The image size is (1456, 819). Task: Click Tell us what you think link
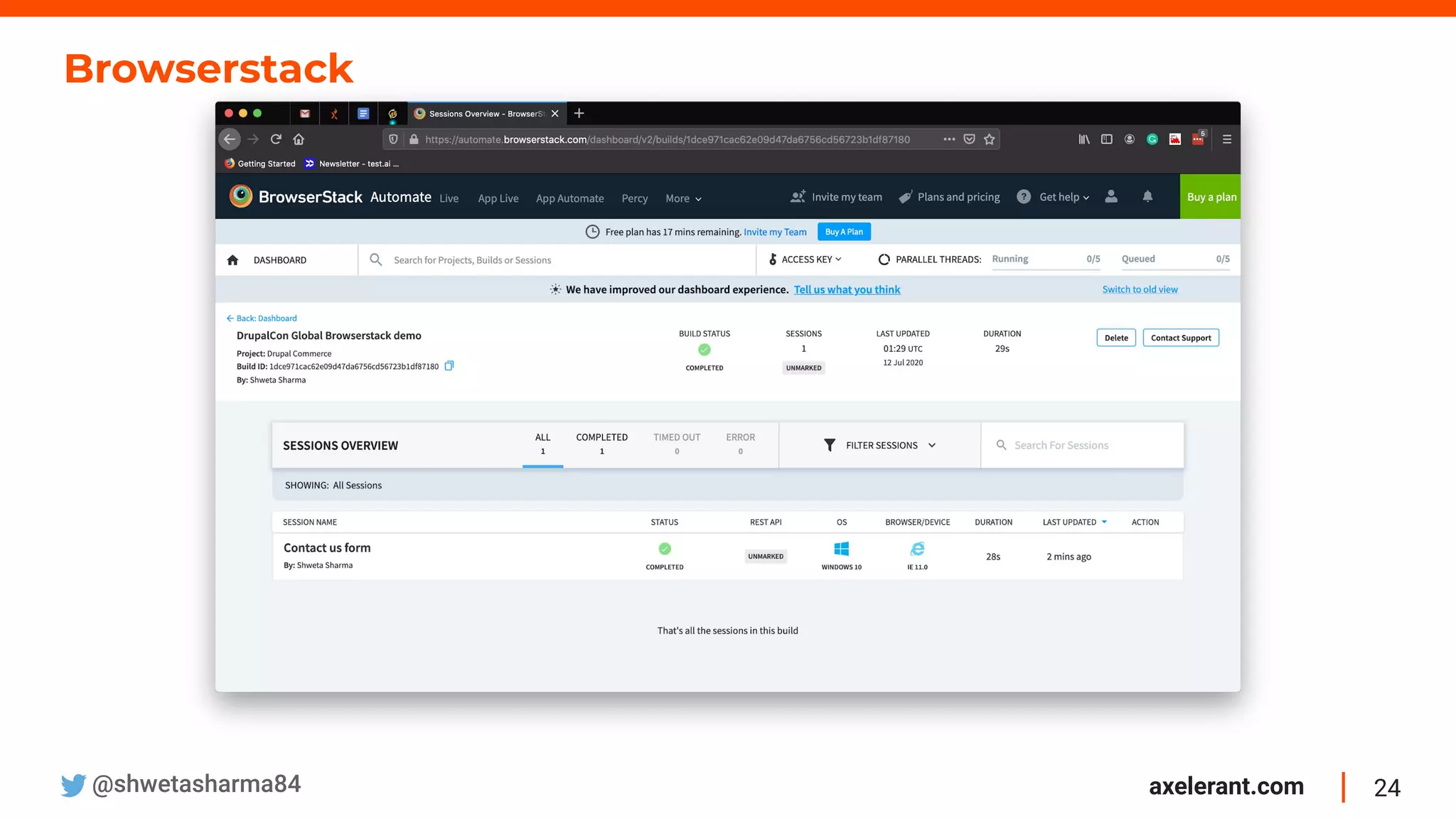tap(847, 289)
